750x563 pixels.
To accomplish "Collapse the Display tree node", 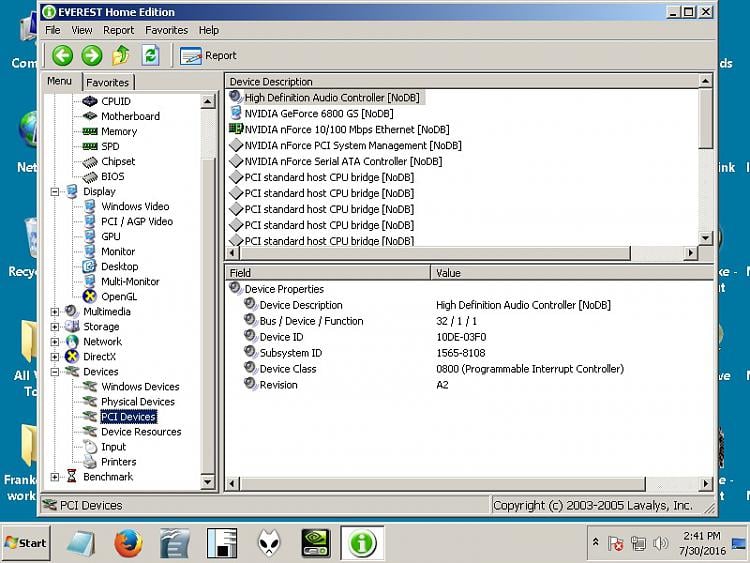I will pyautogui.click(x=55, y=192).
